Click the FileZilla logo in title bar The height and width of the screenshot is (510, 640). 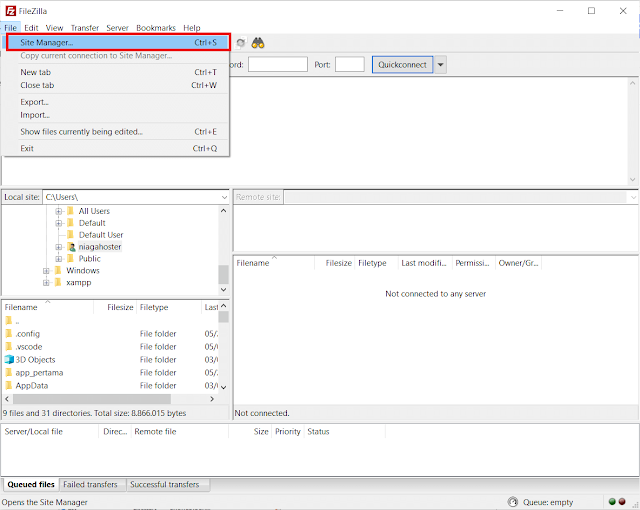pyautogui.click(x=11, y=11)
